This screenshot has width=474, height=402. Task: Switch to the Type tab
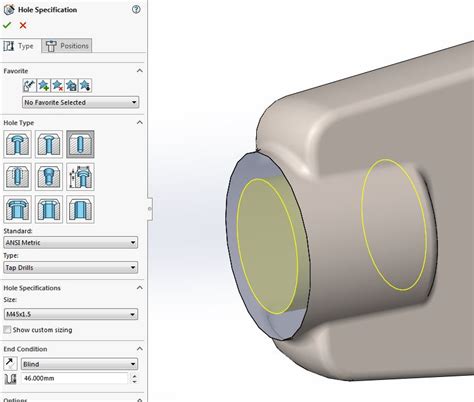pos(21,46)
